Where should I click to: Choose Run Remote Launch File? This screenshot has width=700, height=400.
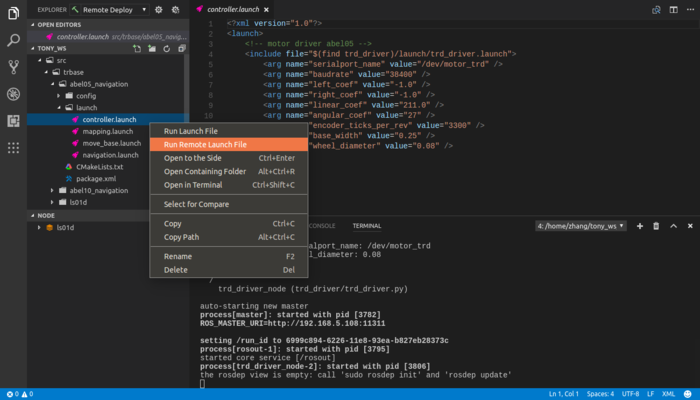pos(229,144)
